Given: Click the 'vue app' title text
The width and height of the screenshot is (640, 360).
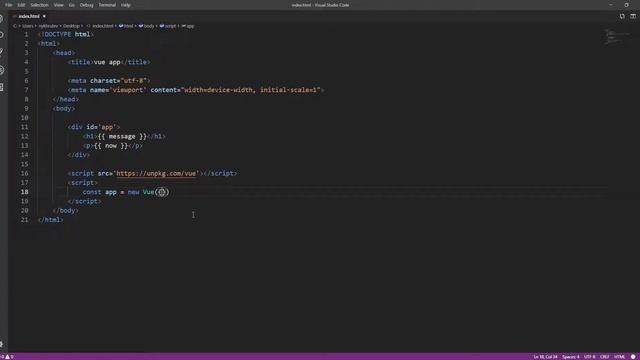Looking at the screenshot, I should click(107, 62).
